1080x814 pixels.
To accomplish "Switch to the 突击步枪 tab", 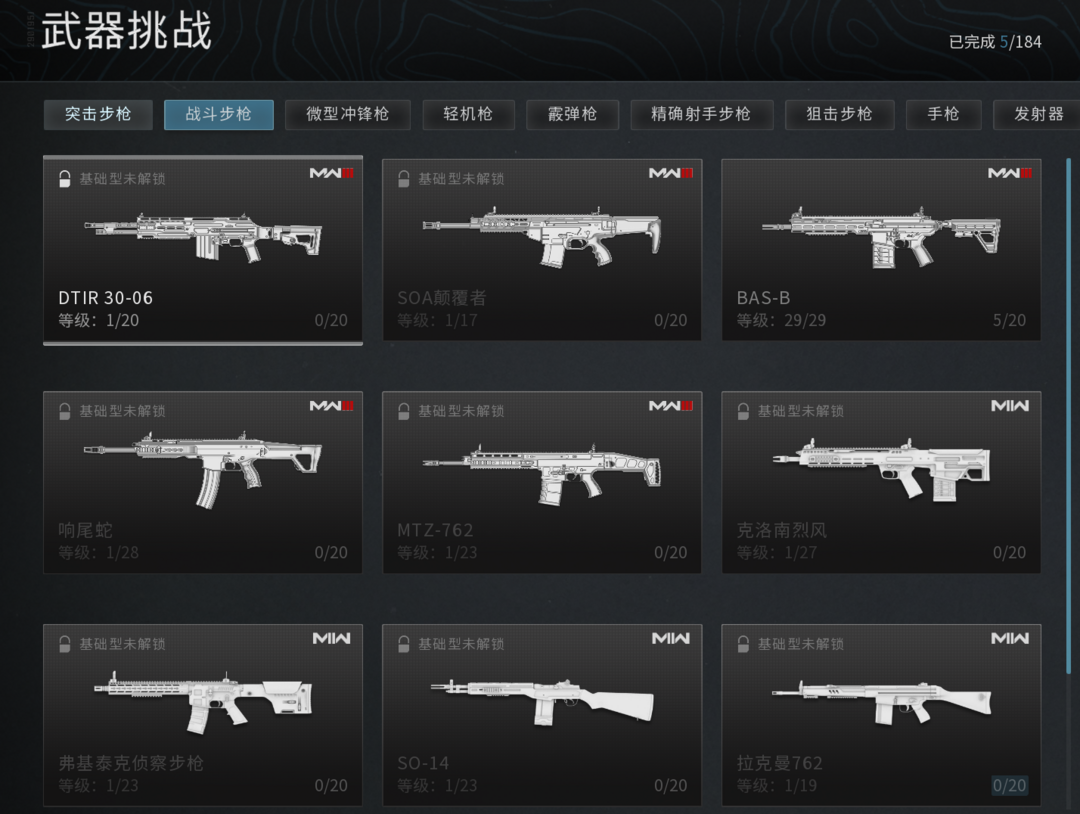I will [x=98, y=114].
